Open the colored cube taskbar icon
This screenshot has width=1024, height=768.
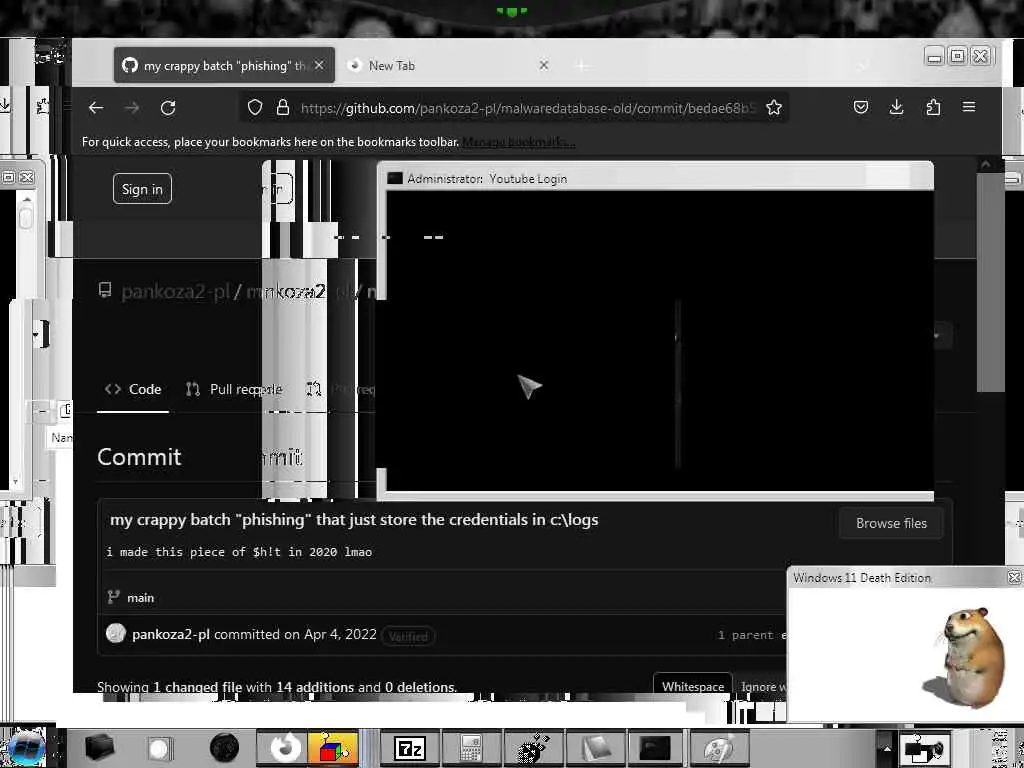(332, 748)
